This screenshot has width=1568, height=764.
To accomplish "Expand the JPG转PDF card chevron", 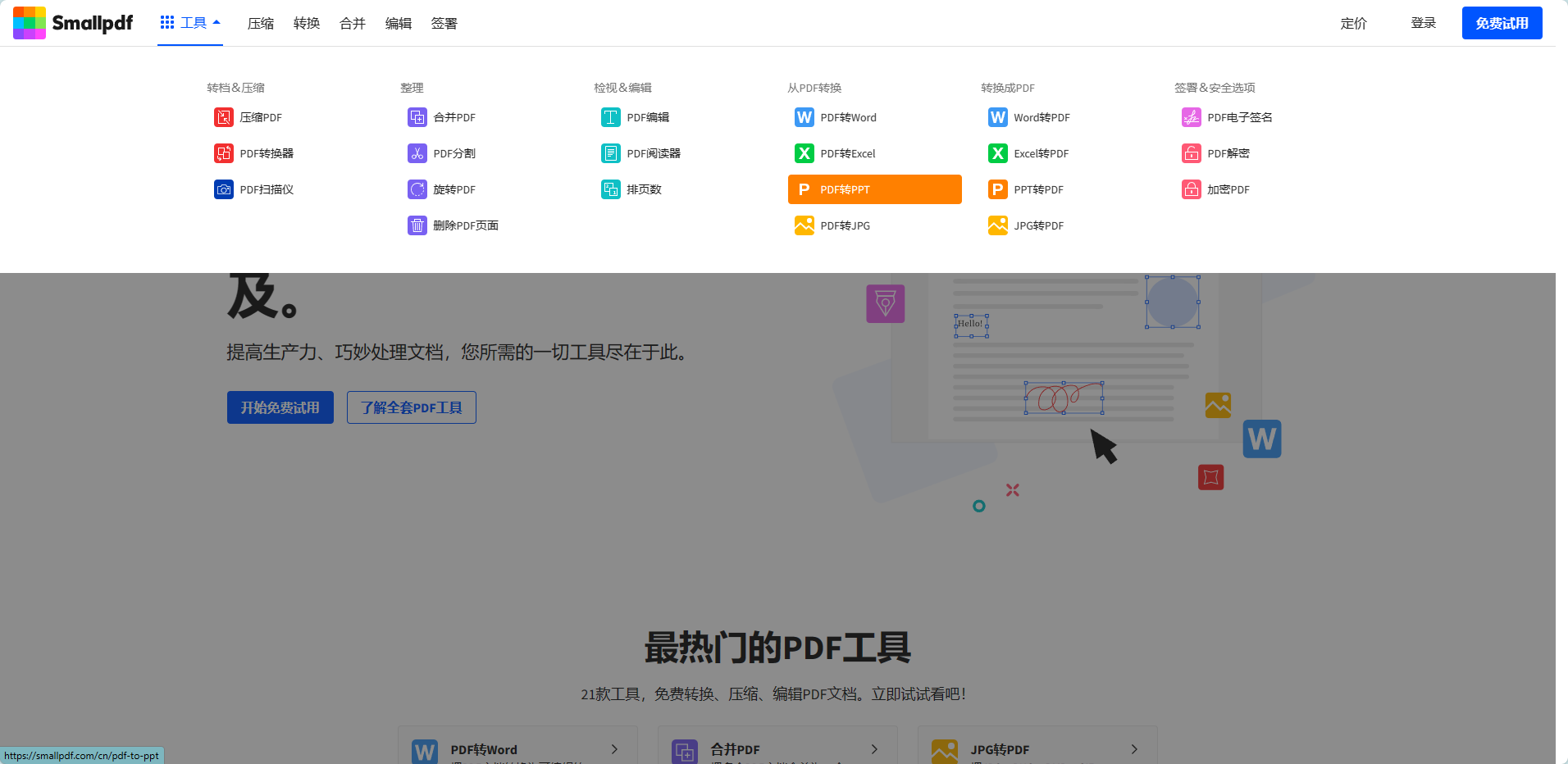I will [1134, 749].
